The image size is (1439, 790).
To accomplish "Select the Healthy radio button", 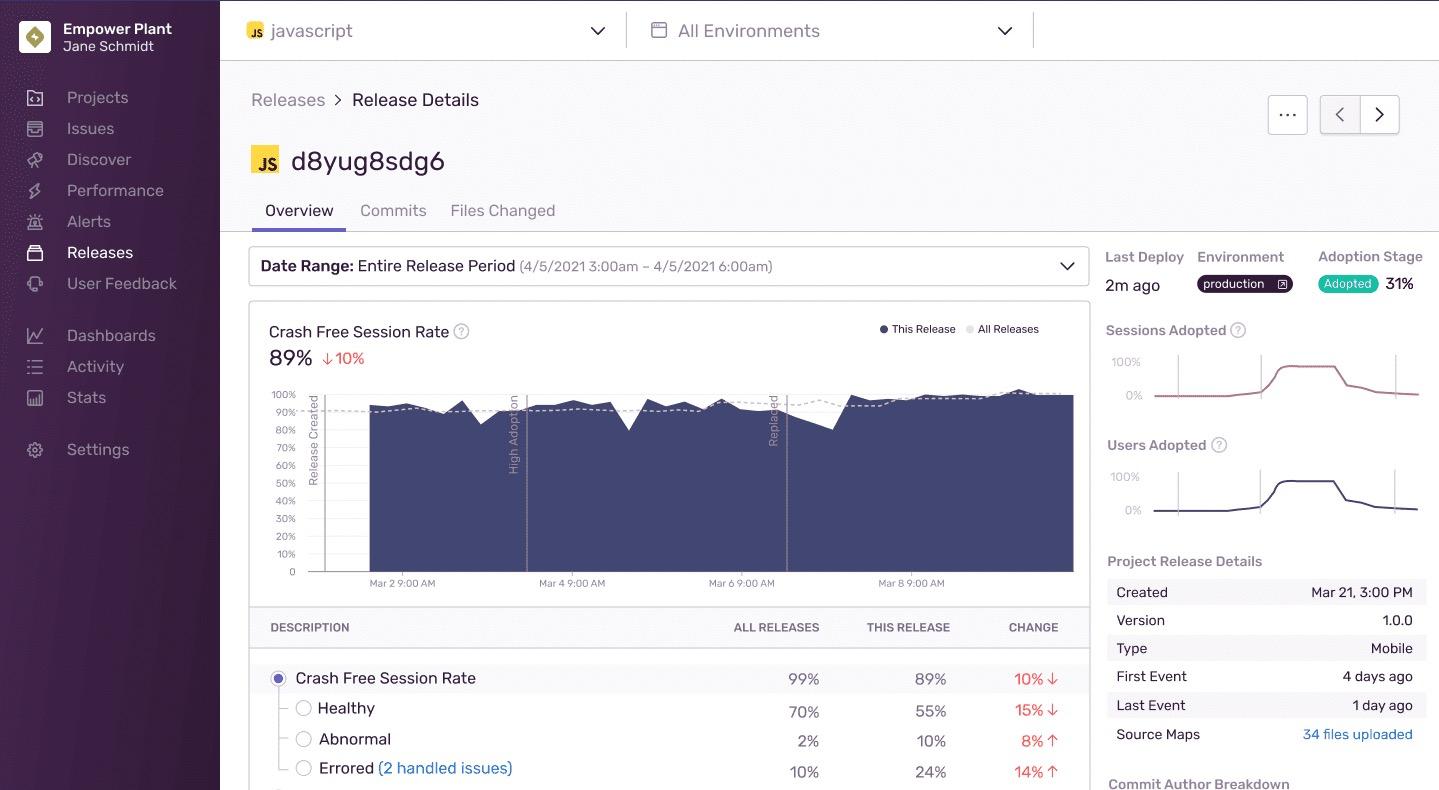I will click(x=304, y=708).
